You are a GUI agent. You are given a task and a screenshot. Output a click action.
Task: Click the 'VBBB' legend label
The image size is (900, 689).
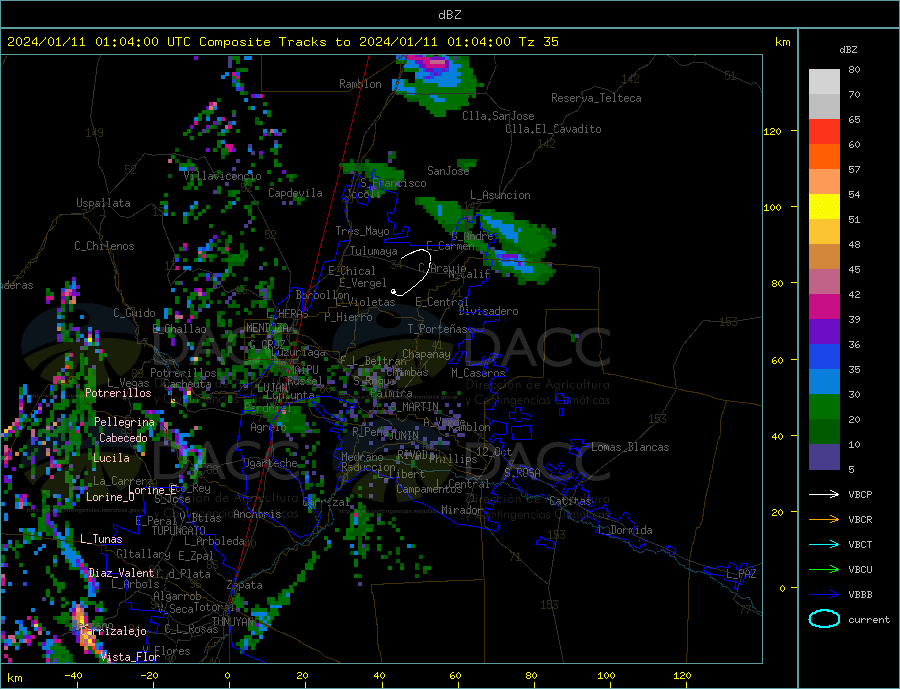point(860,594)
